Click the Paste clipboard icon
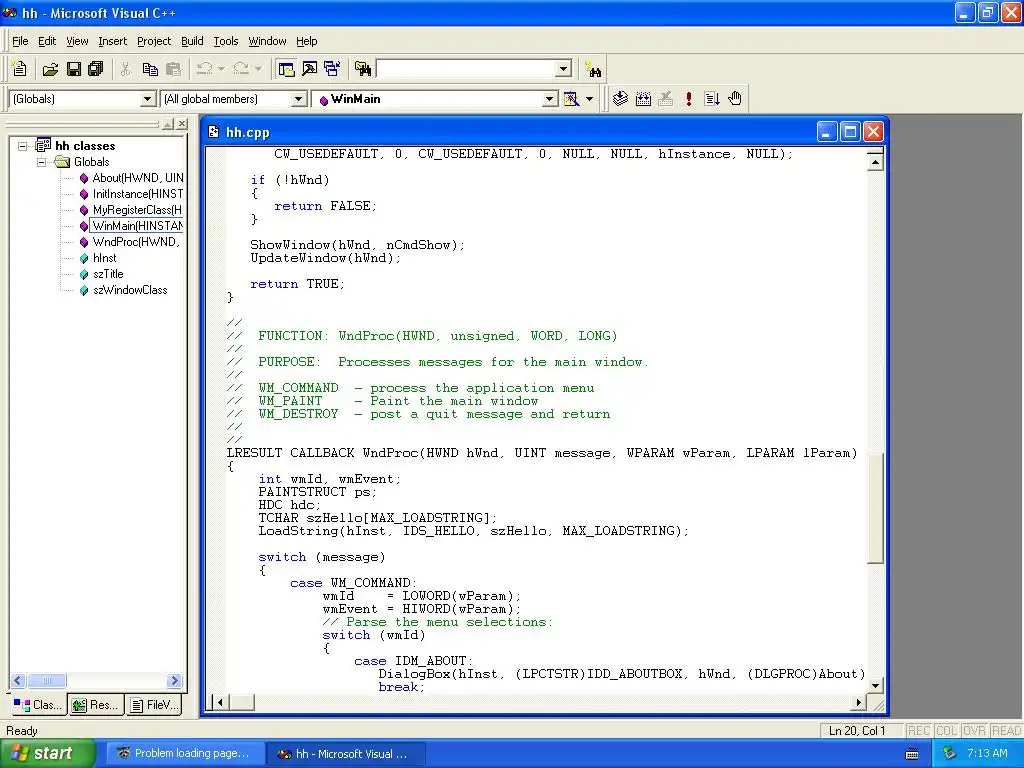1024x768 pixels. pos(173,69)
